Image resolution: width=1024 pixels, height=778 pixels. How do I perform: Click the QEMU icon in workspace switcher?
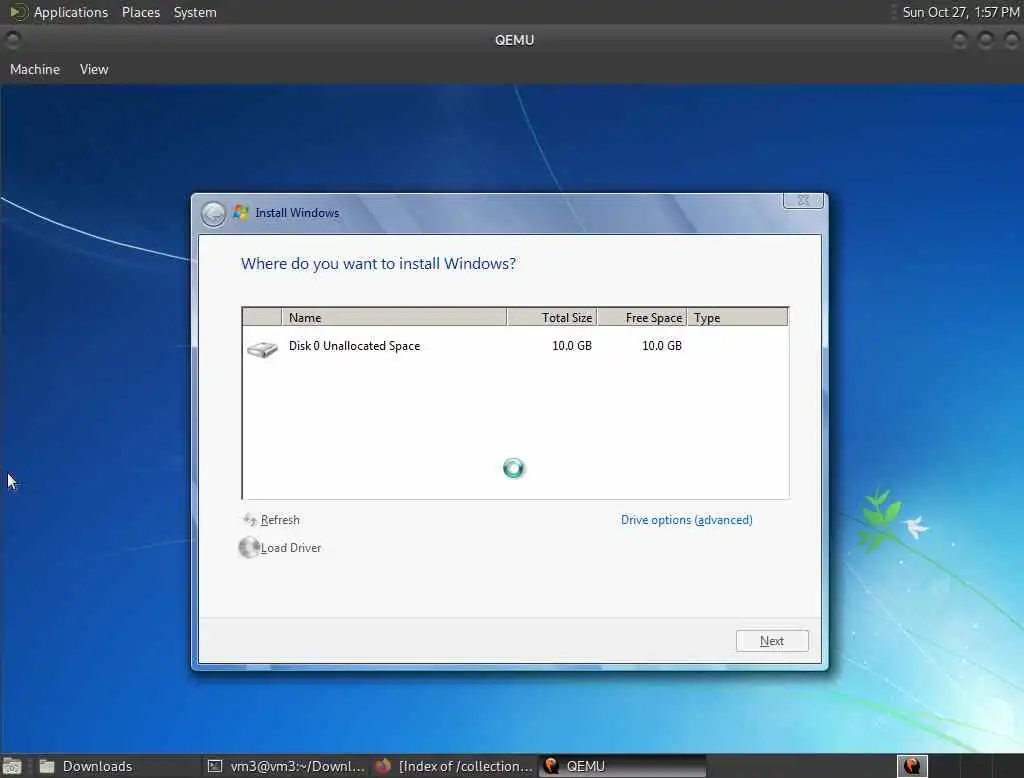pos(912,766)
